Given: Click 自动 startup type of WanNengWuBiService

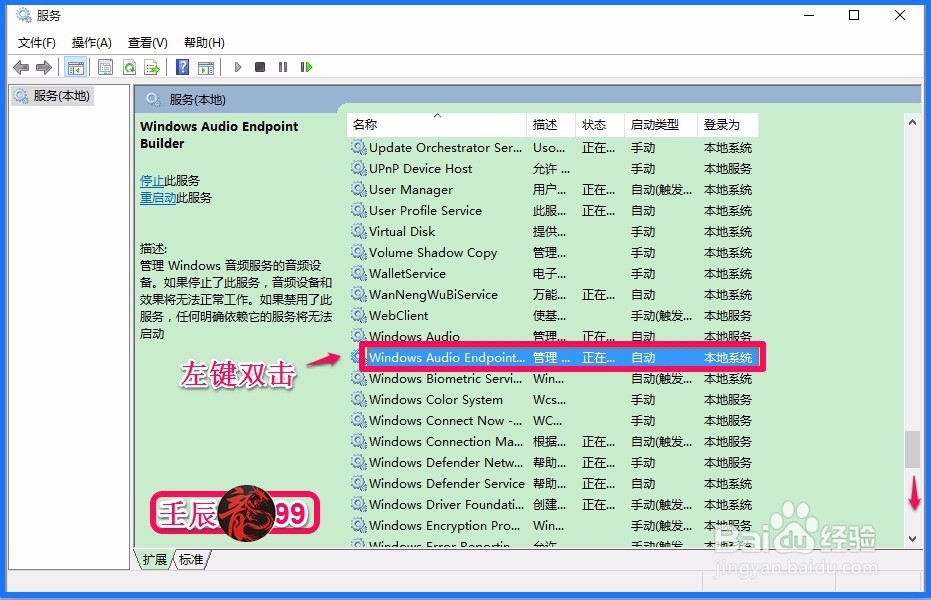Looking at the screenshot, I should coord(643,294).
